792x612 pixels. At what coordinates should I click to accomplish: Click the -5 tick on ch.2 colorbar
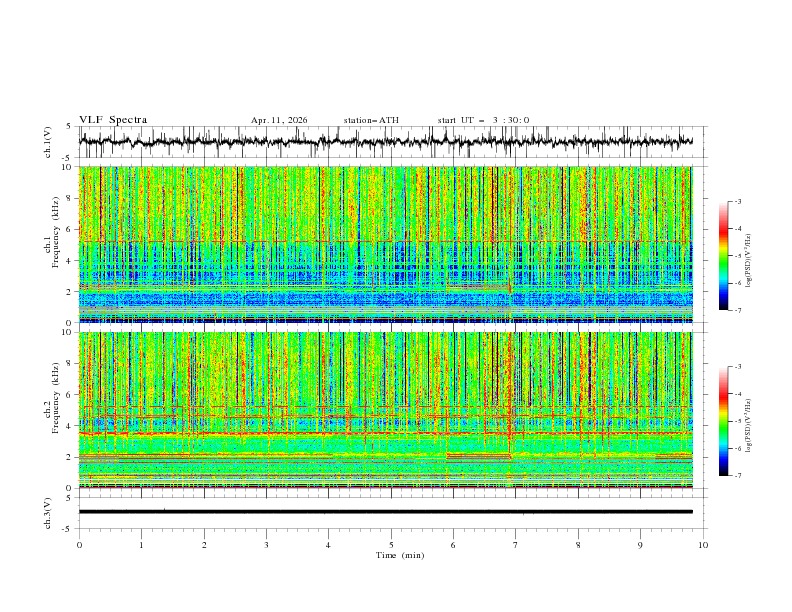click(738, 421)
